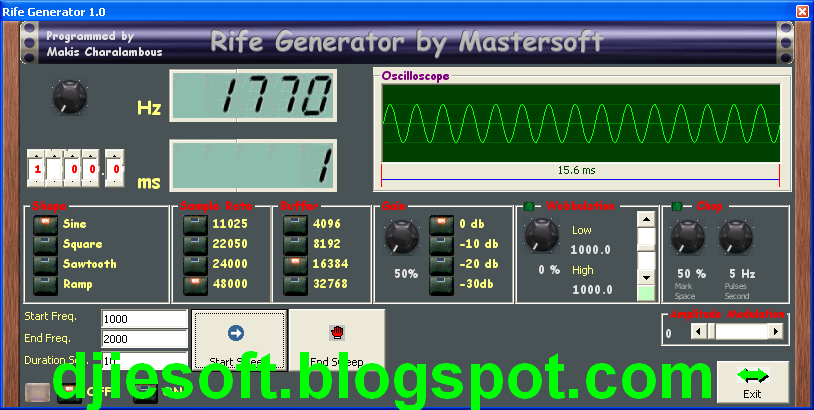Click the Wobbulation depth knob

coord(541,235)
